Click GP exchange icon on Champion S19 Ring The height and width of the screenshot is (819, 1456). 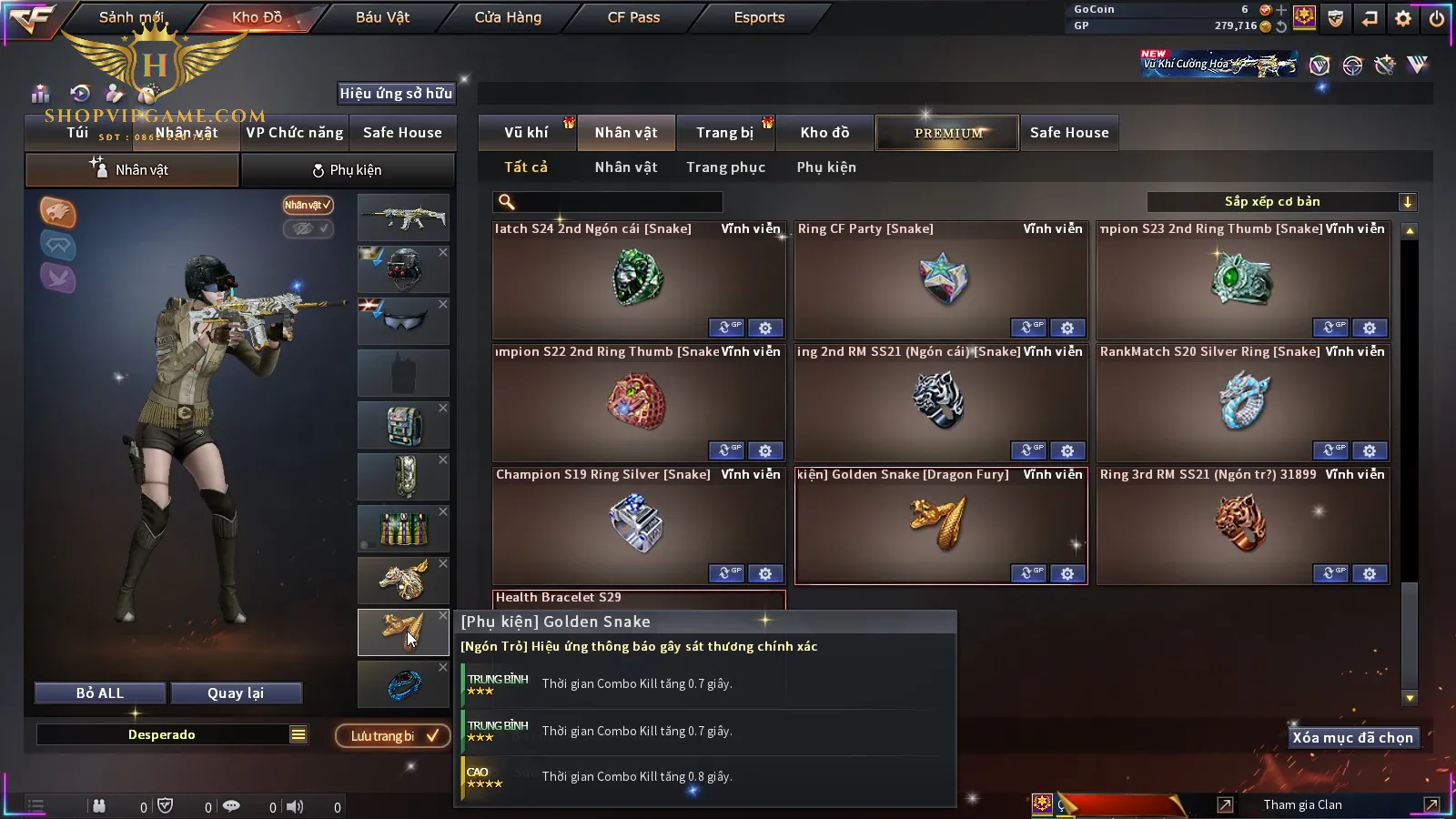coord(726,573)
